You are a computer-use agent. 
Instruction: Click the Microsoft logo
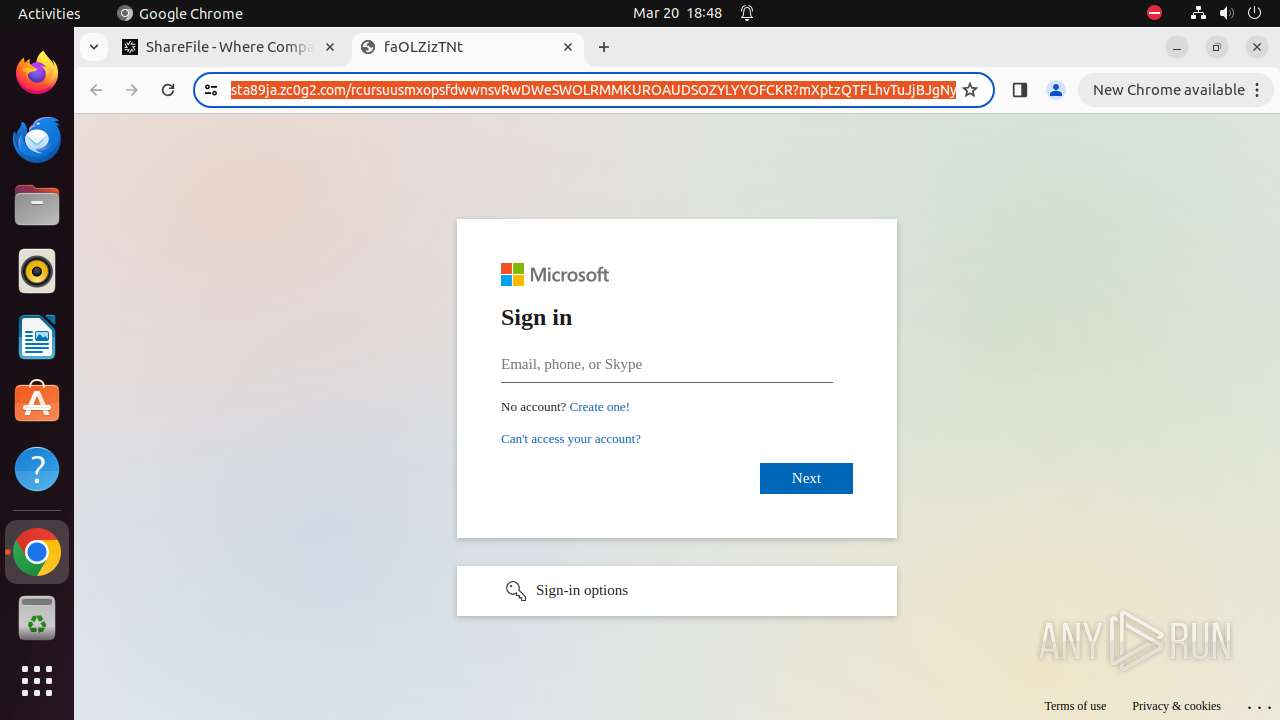coord(555,275)
